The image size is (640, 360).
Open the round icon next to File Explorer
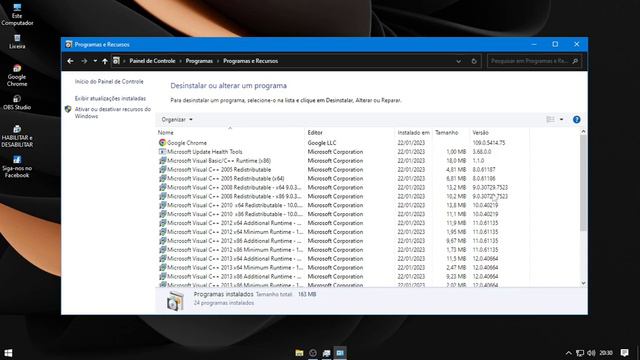(313, 353)
